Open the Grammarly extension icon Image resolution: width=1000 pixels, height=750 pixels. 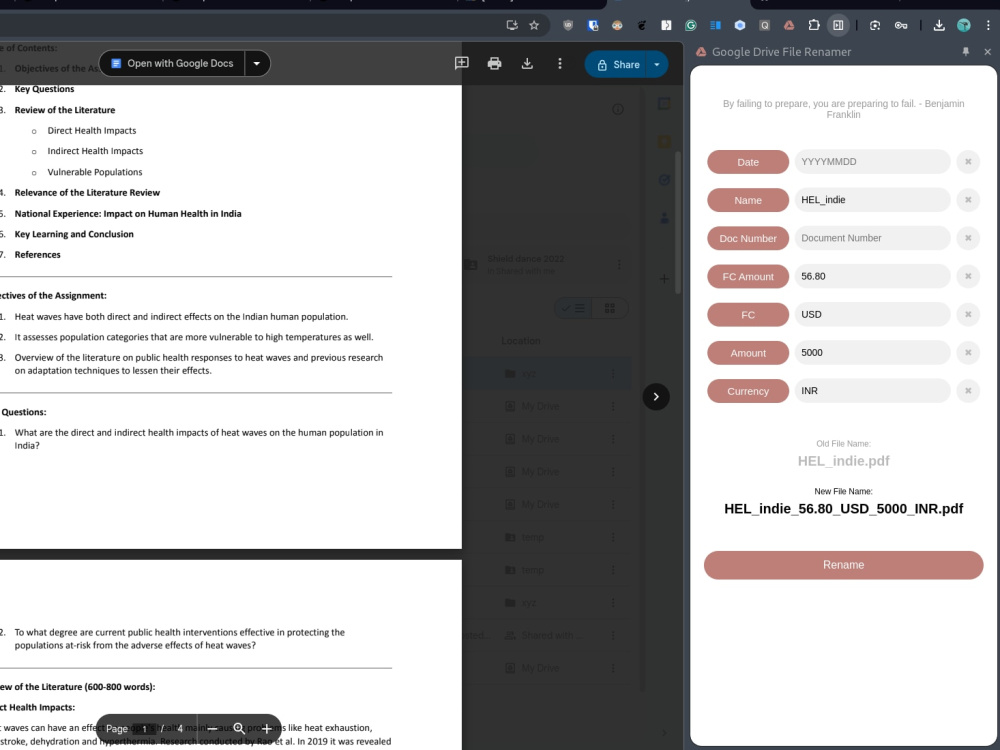pyautogui.click(x=691, y=26)
